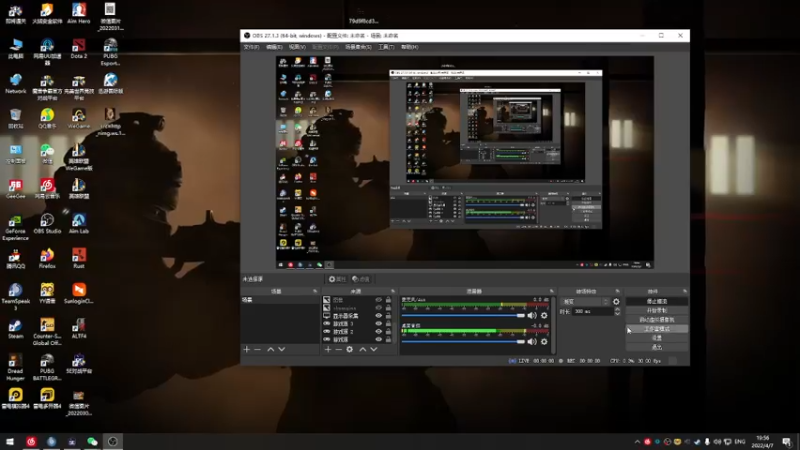Click the Mic/Aux volume slider
The image size is (800, 450).
coord(463,315)
